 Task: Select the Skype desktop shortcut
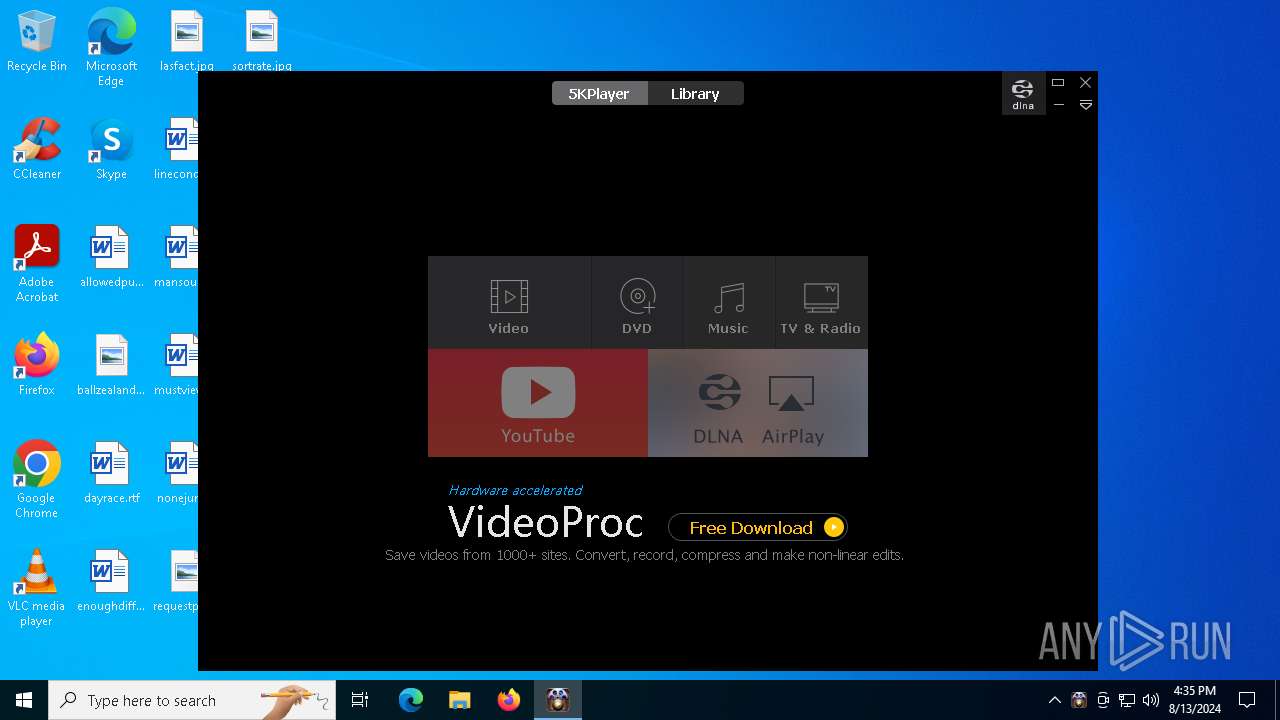pos(111,150)
